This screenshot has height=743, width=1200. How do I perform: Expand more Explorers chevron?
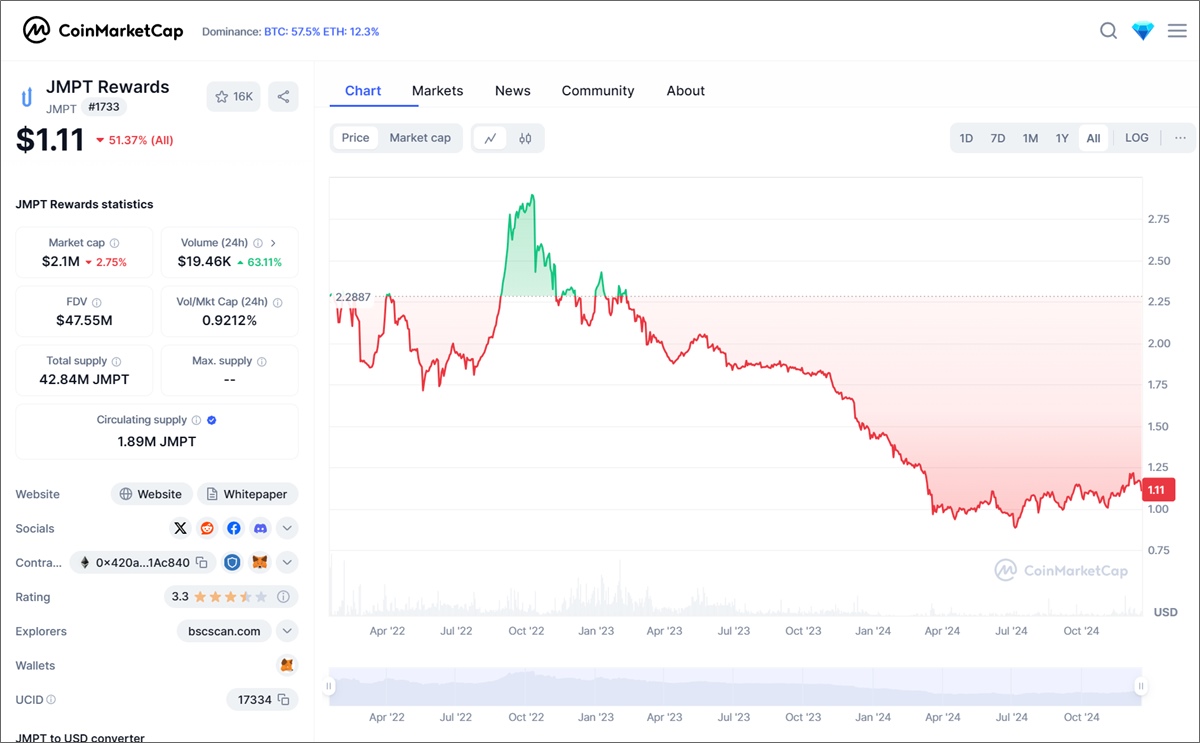pos(287,631)
